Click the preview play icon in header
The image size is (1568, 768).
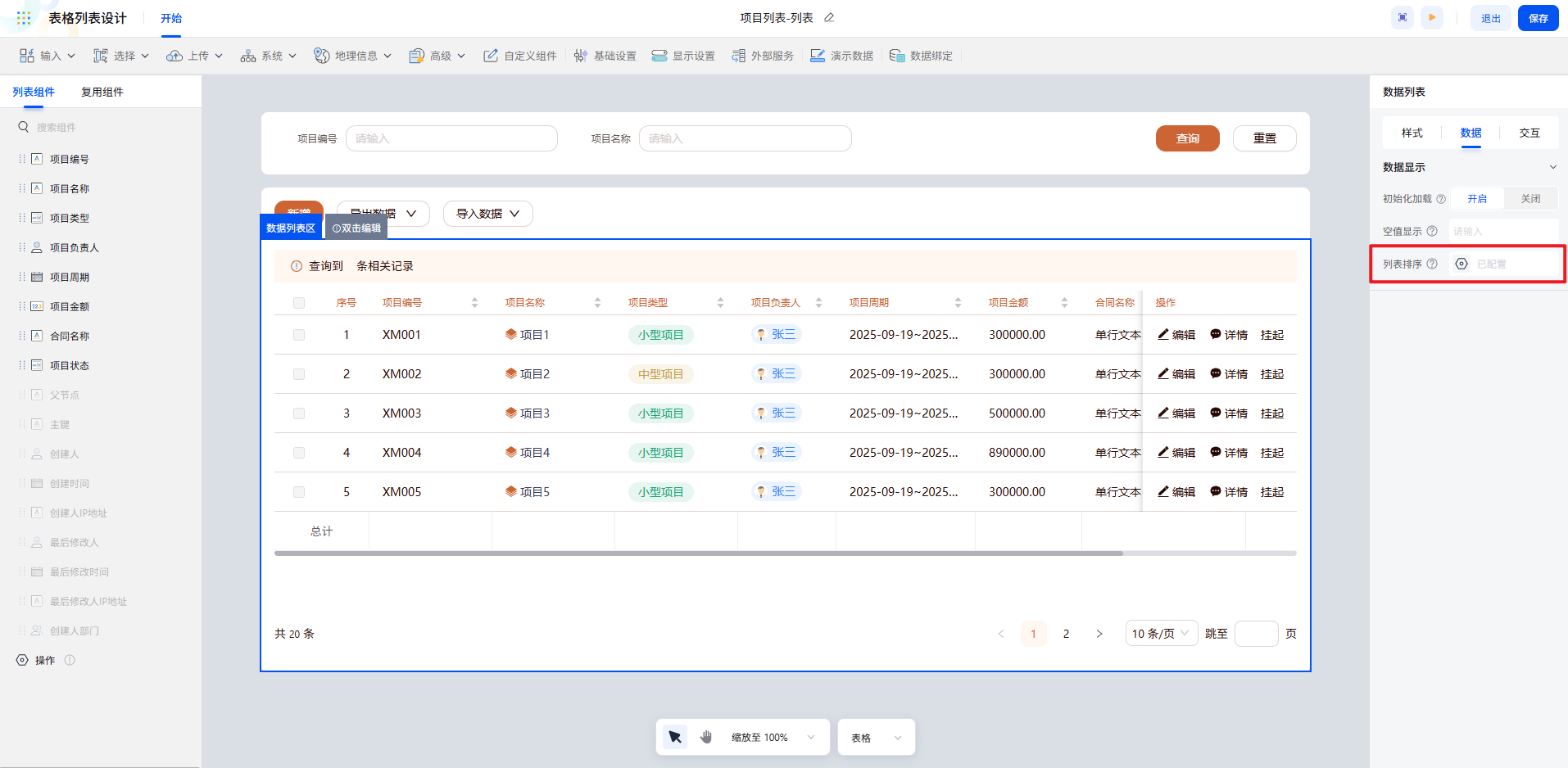[1432, 17]
